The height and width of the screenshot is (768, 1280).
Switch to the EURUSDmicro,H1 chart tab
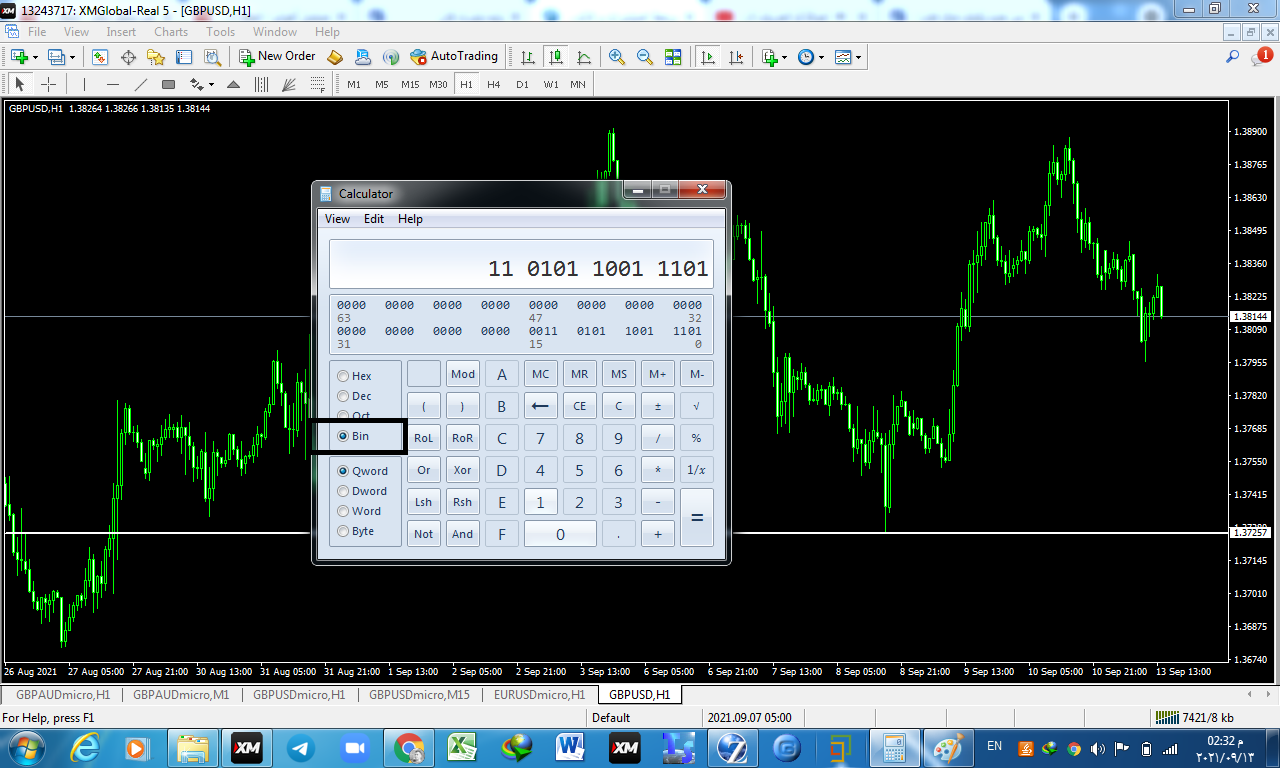click(x=537, y=694)
